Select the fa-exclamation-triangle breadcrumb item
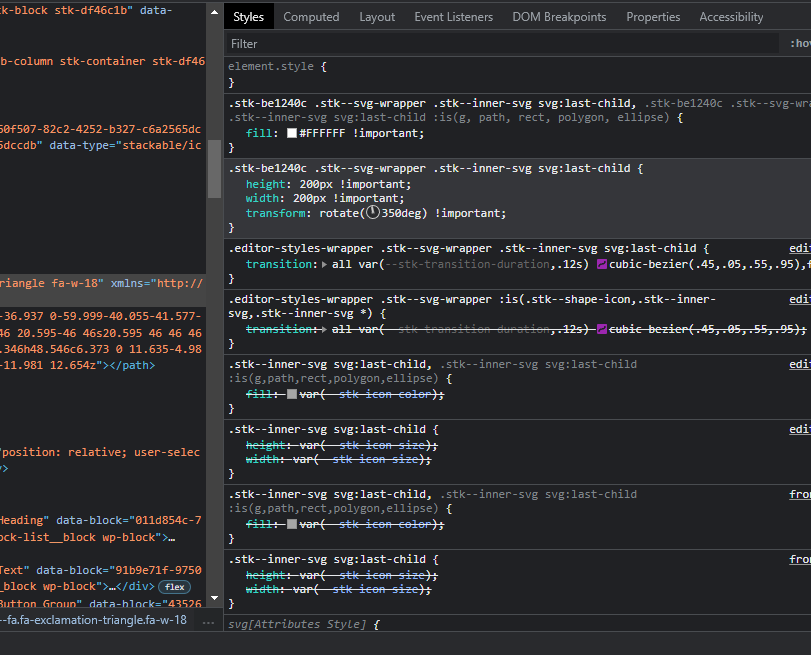Viewport: 811px width, 655px height. coord(95,621)
